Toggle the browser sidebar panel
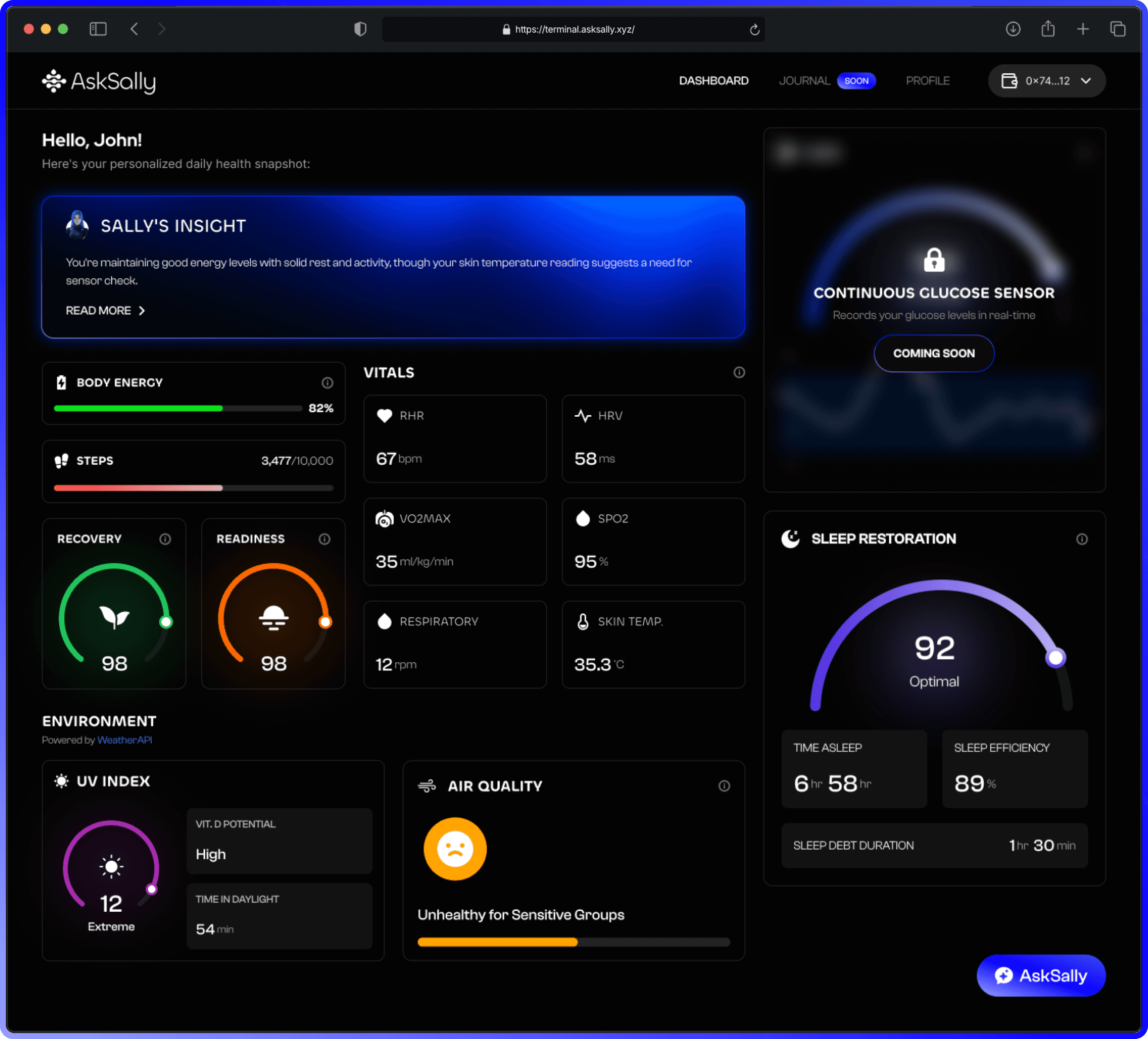This screenshot has height=1039, width=1148. [98, 29]
